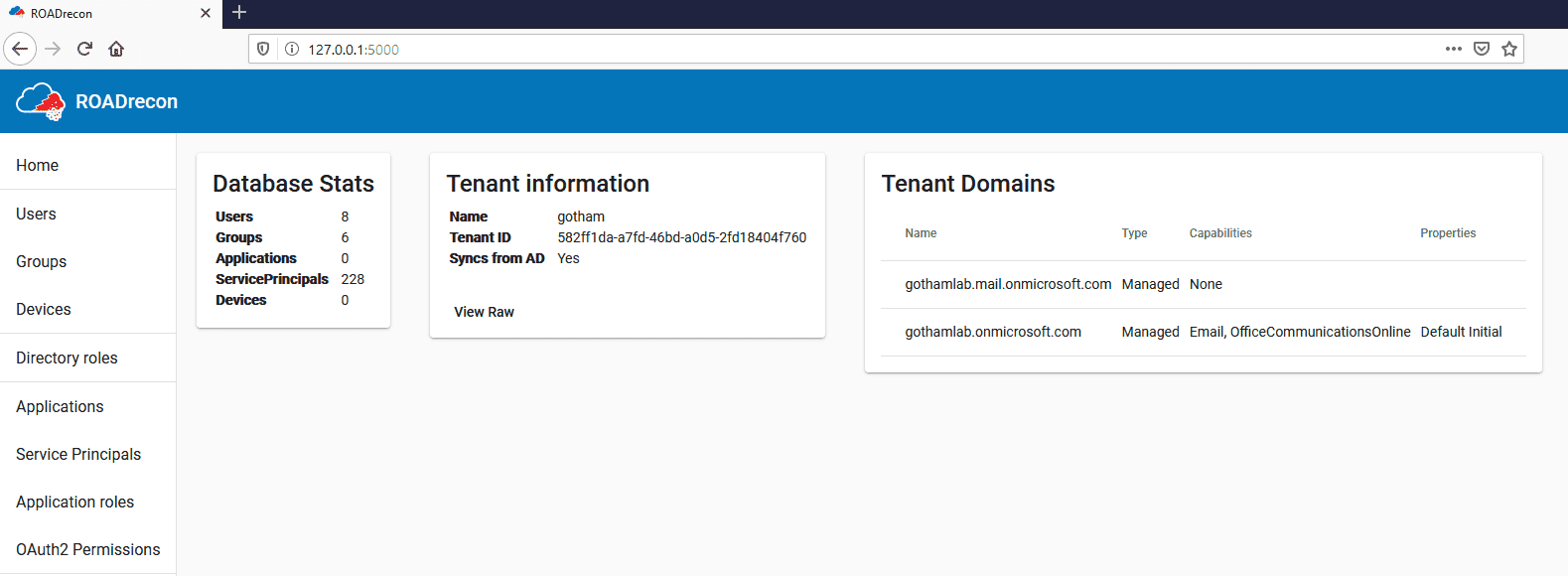Reload the page with the refresh icon

coord(85,49)
